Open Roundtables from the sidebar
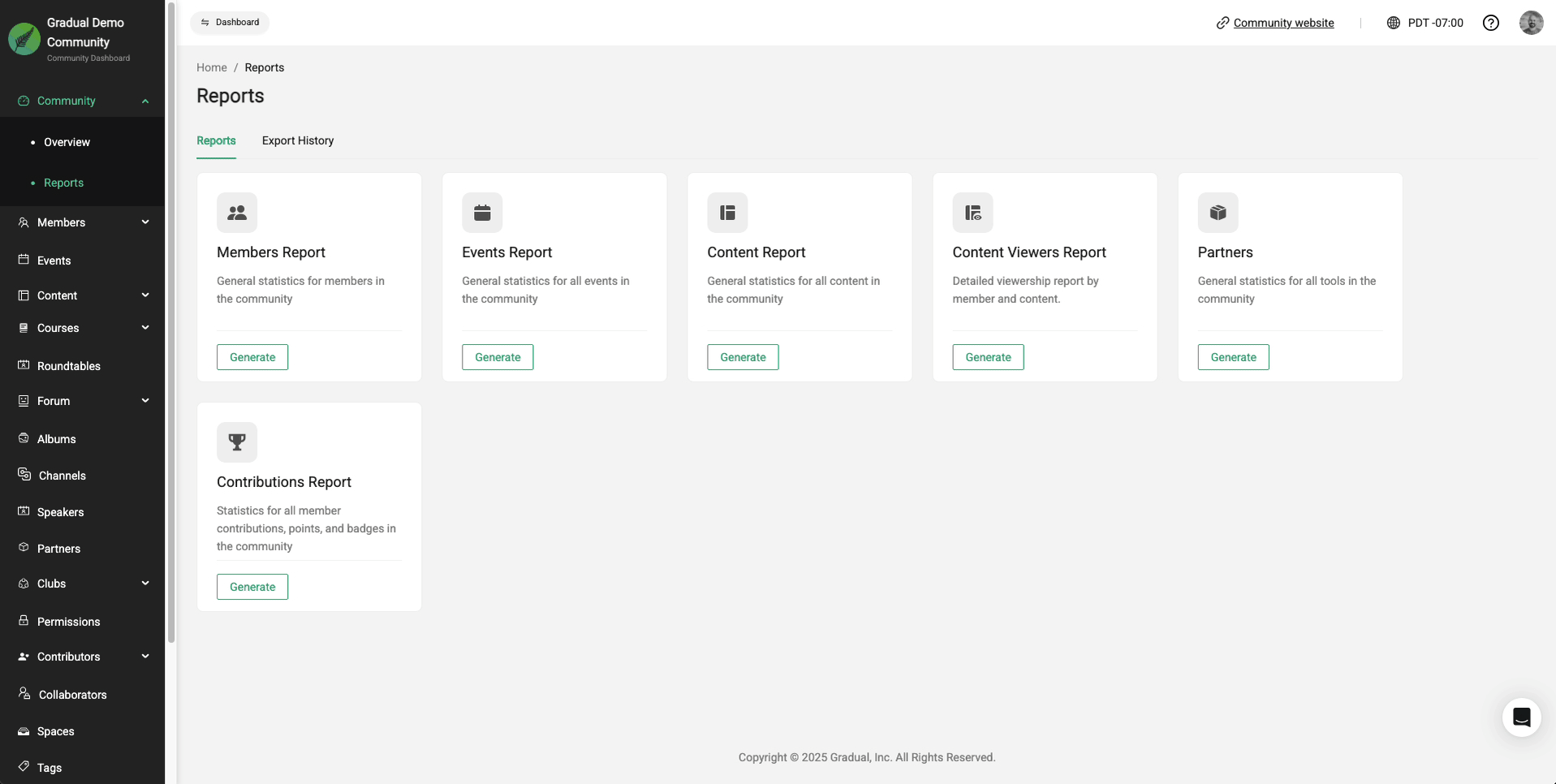 [69, 366]
